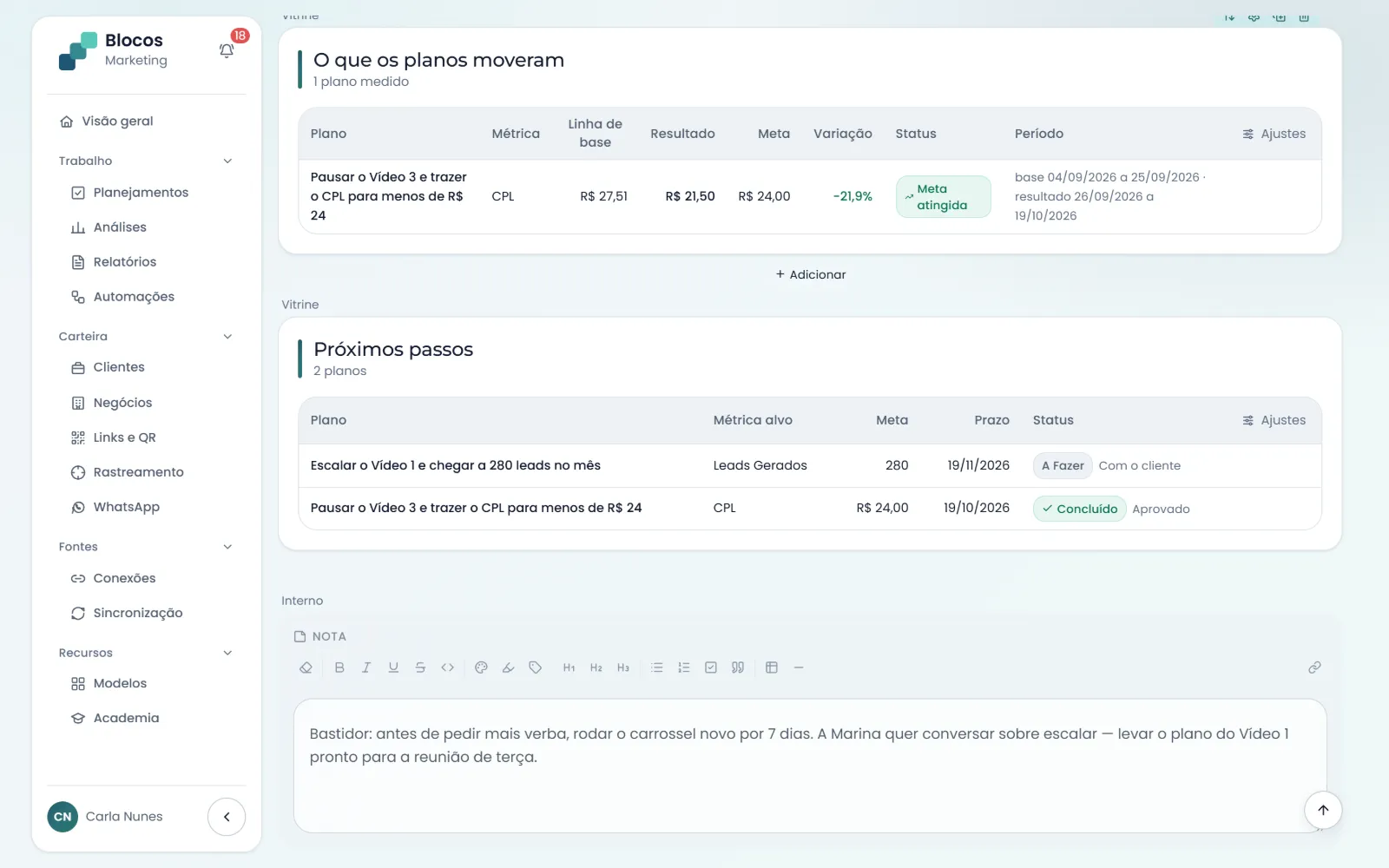Insert a bulleted list
Viewport: 1389px width, 868px height.
point(657,667)
